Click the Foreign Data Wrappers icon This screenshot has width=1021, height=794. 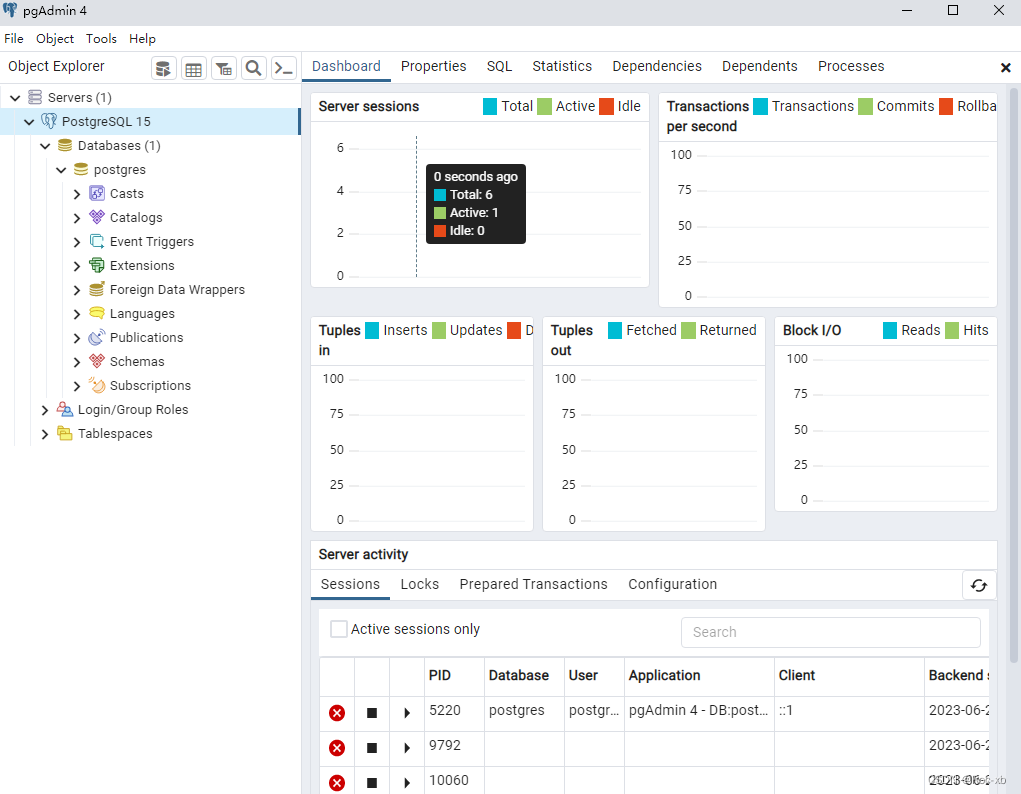click(x=96, y=289)
